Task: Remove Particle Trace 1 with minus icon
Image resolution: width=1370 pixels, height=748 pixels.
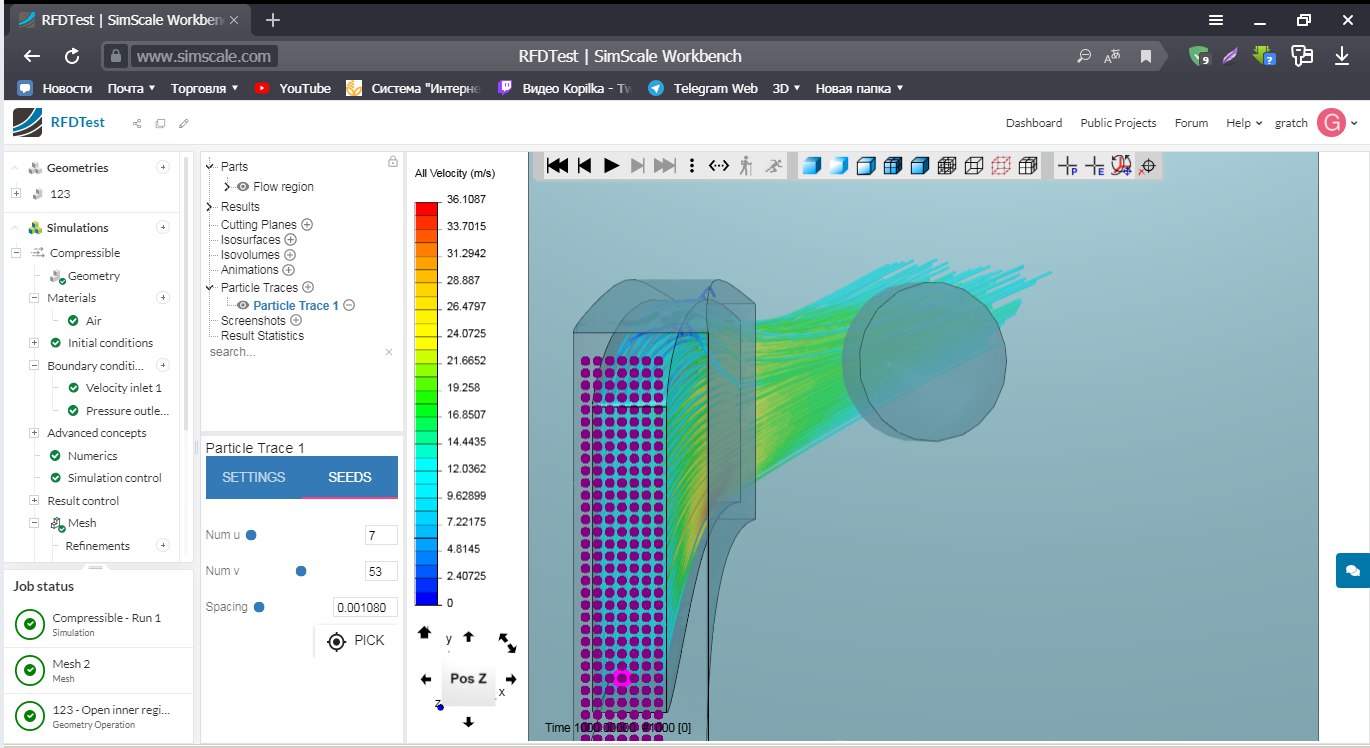Action: [x=349, y=306]
